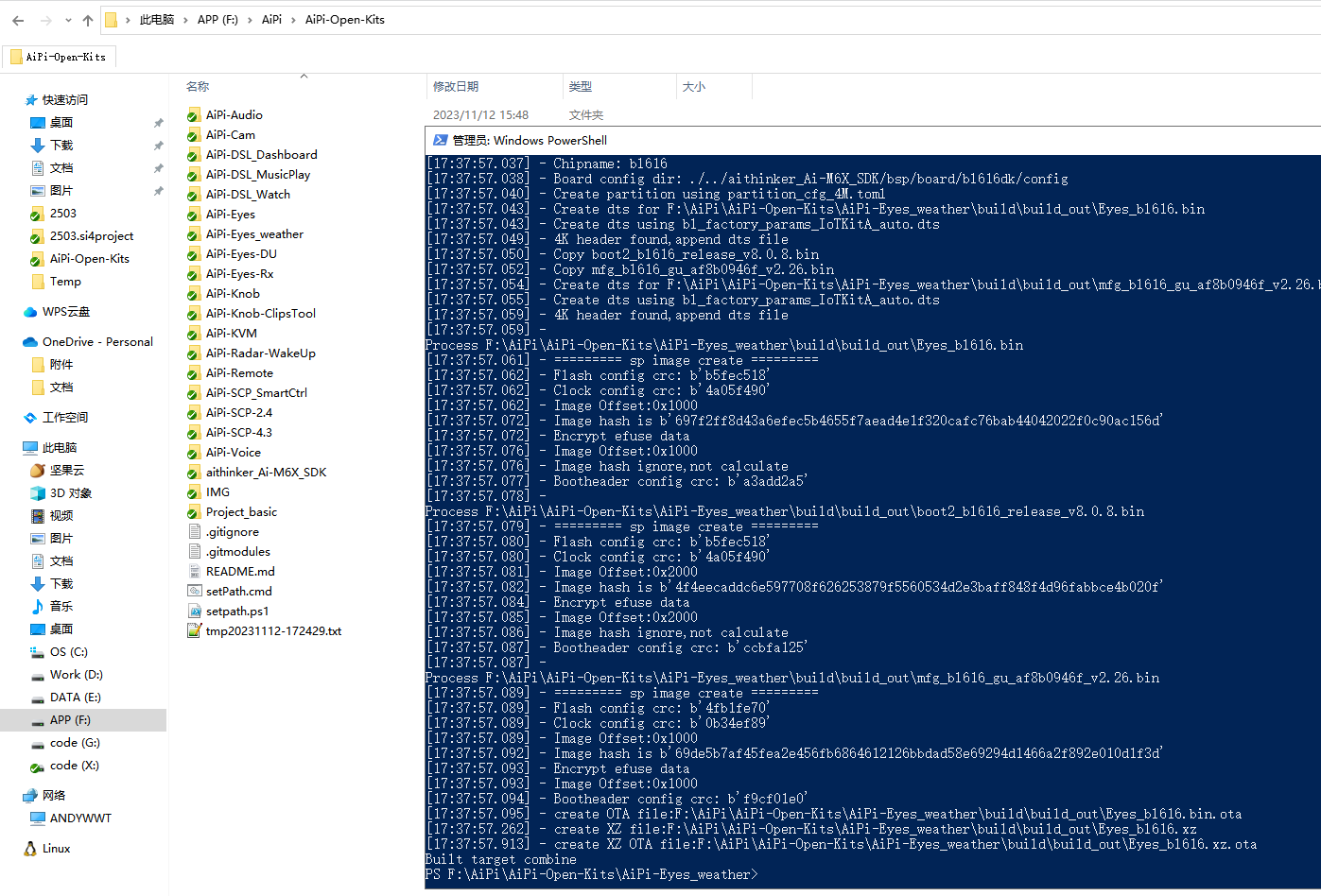
Task: Select the AiPi-Cam folder icon
Action: click(x=195, y=135)
